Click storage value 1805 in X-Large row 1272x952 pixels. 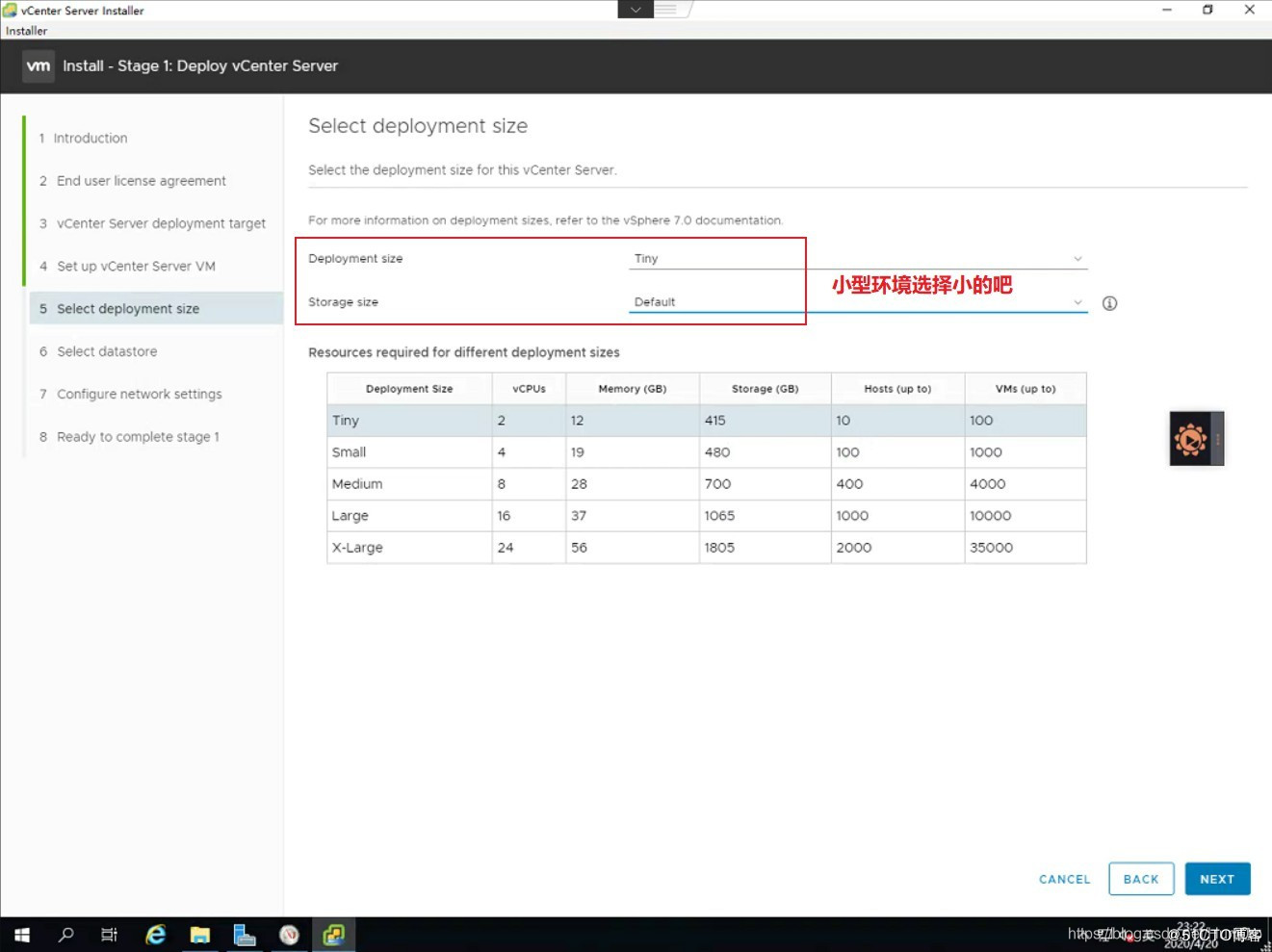pyautogui.click(x=719, y=548)
